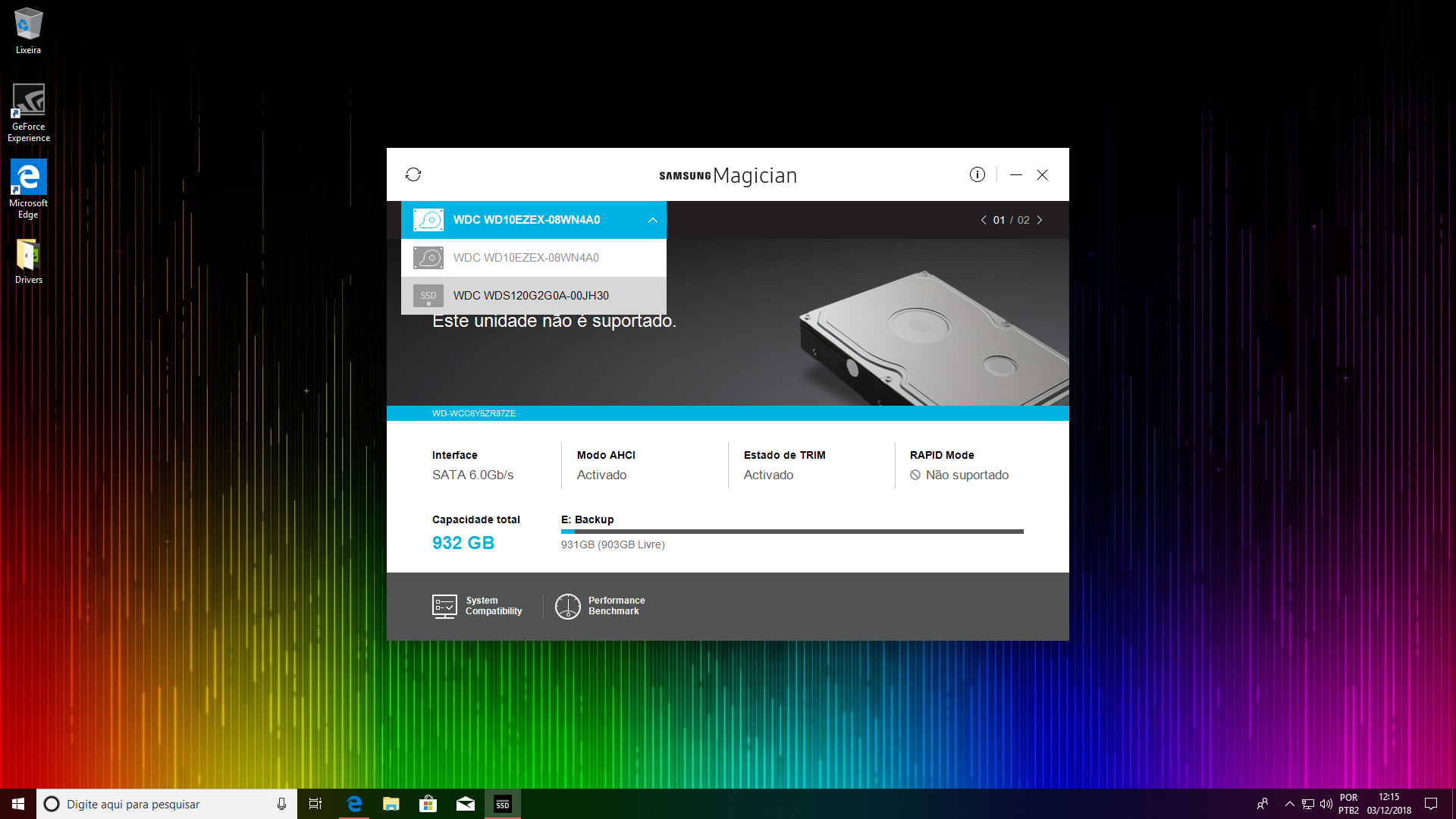
Task: Show hidden system tray icons
Action: [x=1289, y=804]
